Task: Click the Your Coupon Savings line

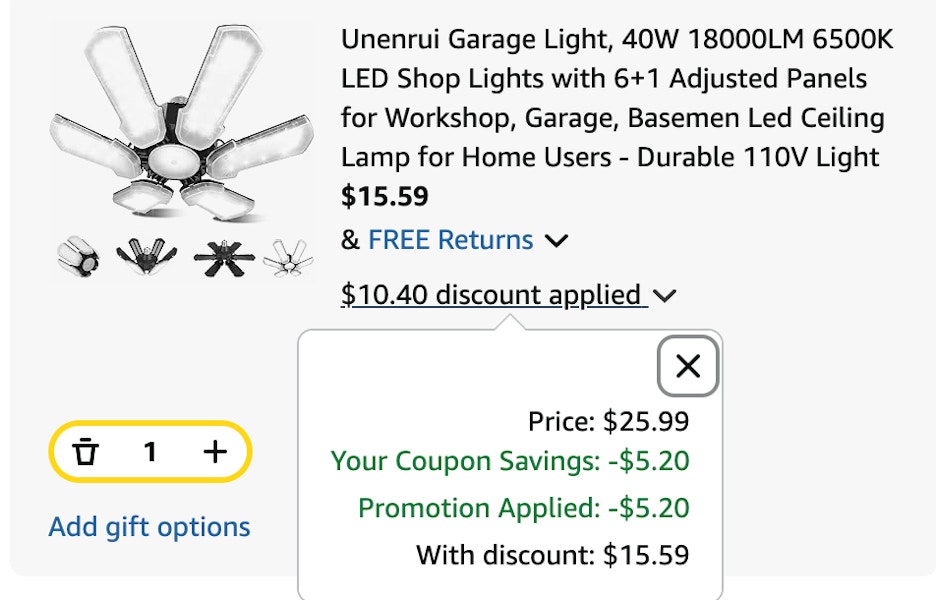Action: coord(510,461)
